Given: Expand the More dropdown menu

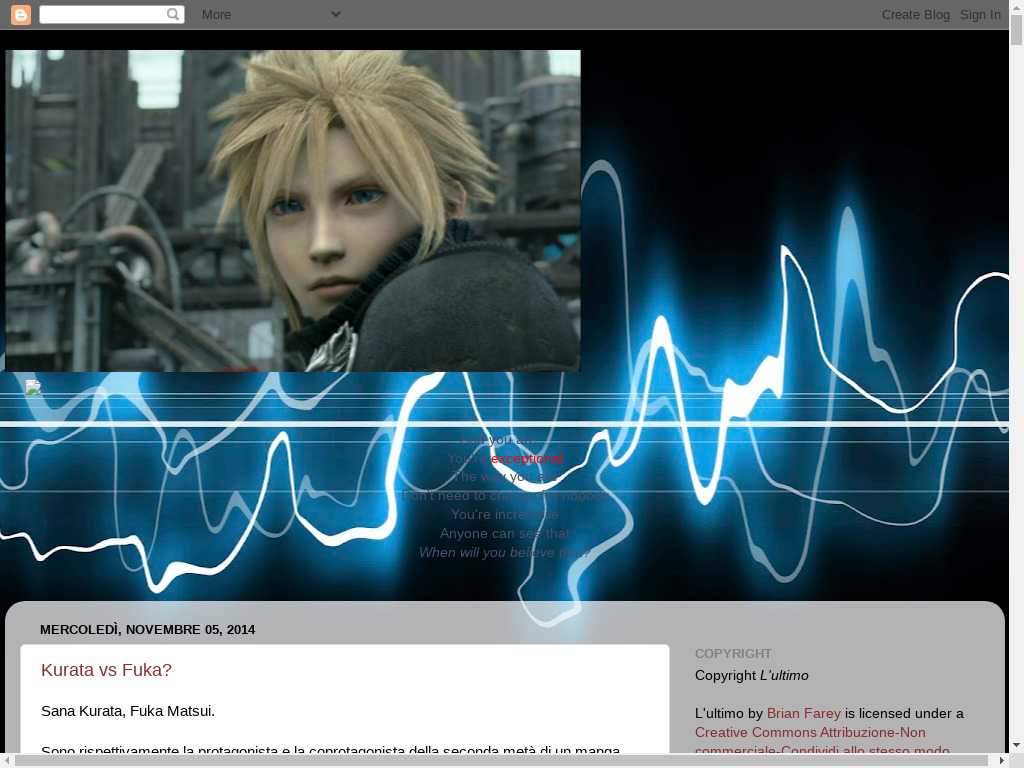Looking at the screenshot, I should (271, 14).
